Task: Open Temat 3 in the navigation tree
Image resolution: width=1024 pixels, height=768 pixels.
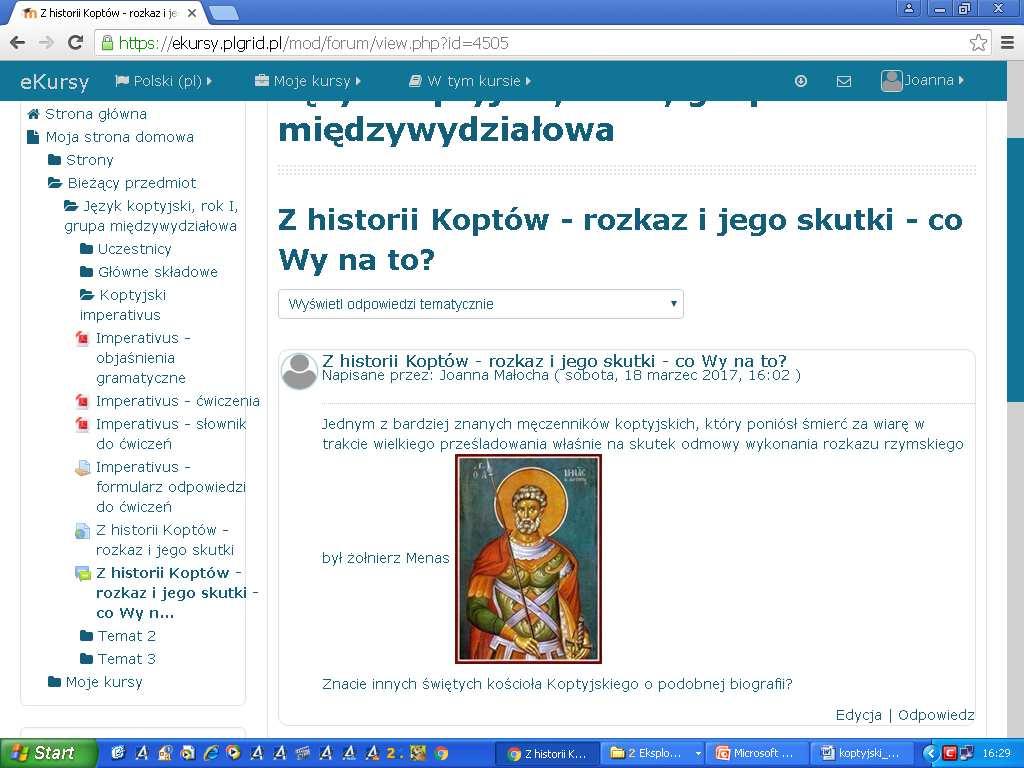Action: tap(127, 659)
